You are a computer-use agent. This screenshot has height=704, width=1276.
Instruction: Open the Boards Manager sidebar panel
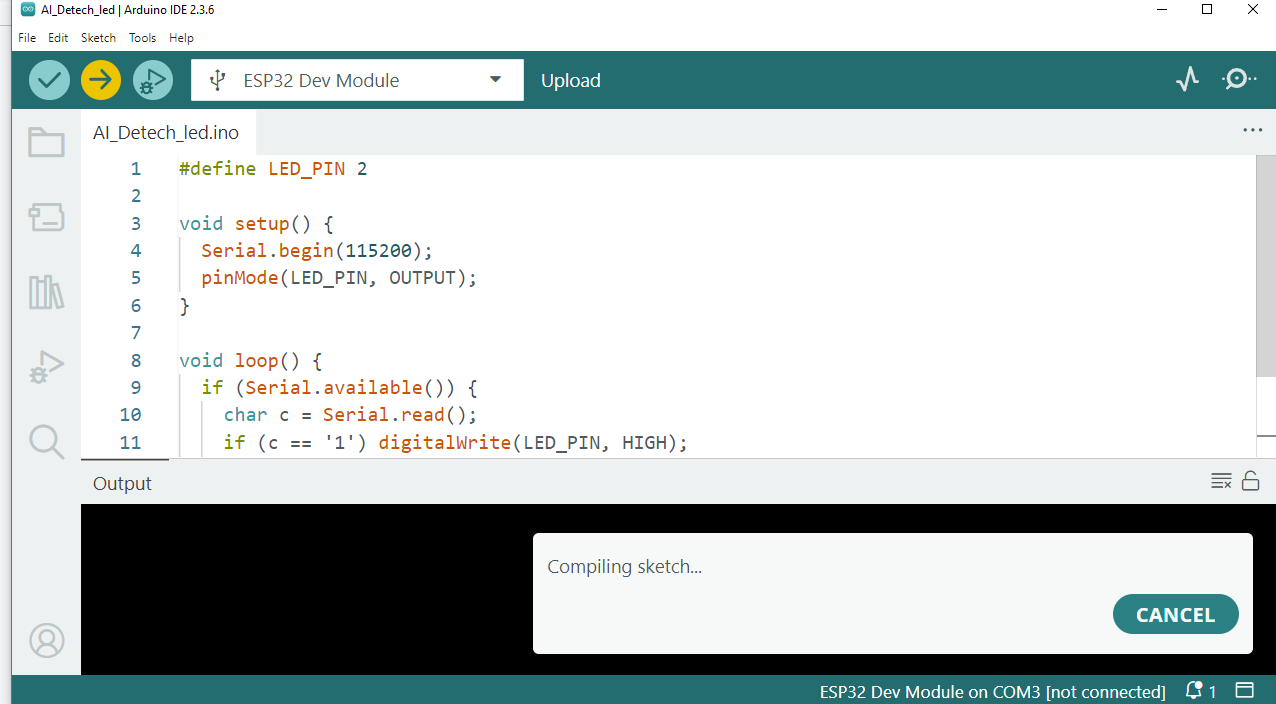coord(46,217)
